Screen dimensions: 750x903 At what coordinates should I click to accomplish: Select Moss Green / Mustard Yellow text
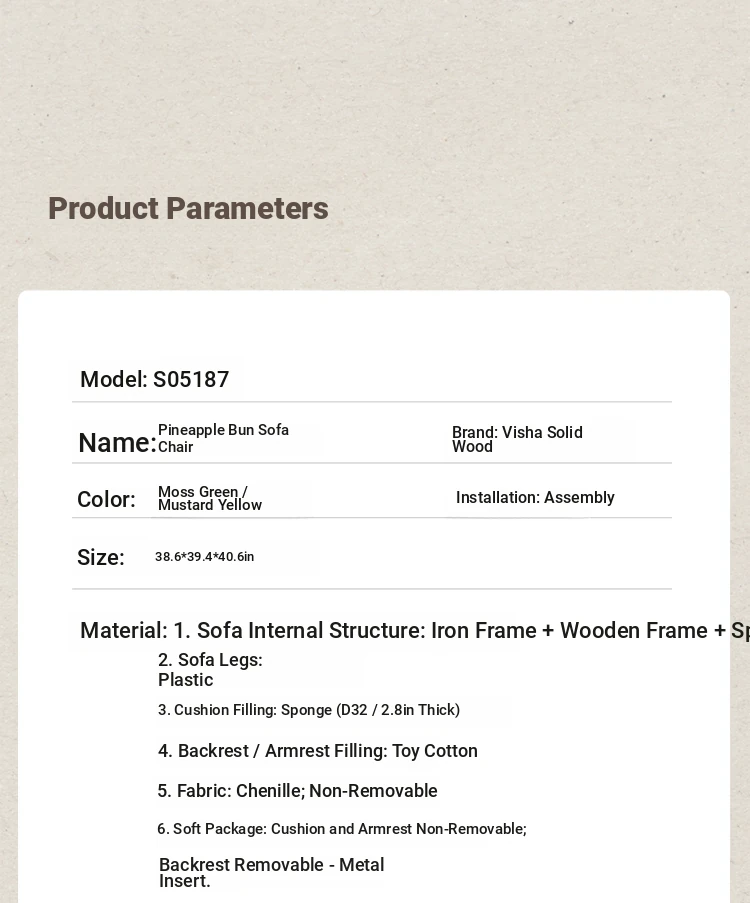coord(210,499)
